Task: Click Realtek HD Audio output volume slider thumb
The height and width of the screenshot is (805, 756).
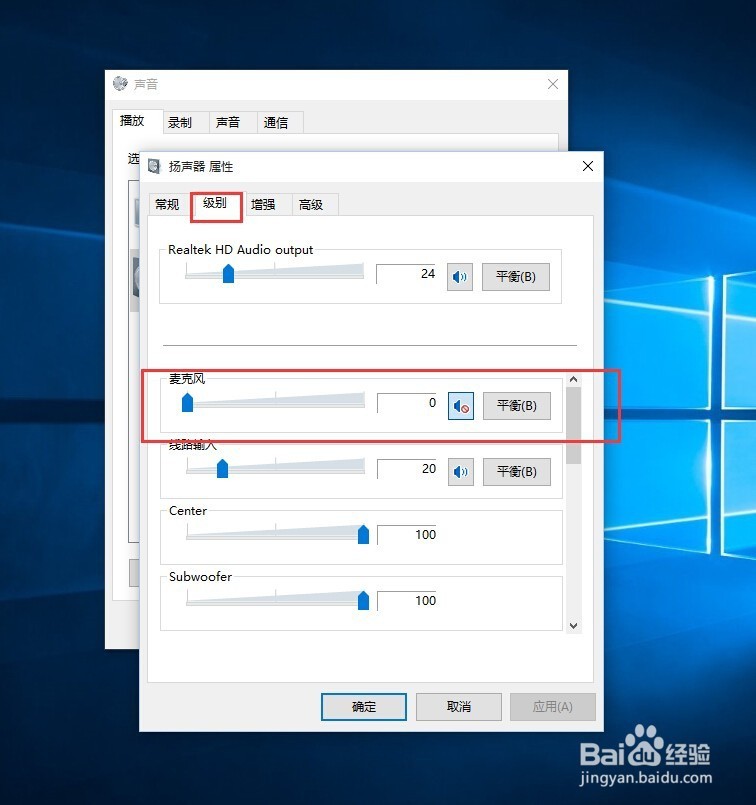Action: [x=228, y=274]
